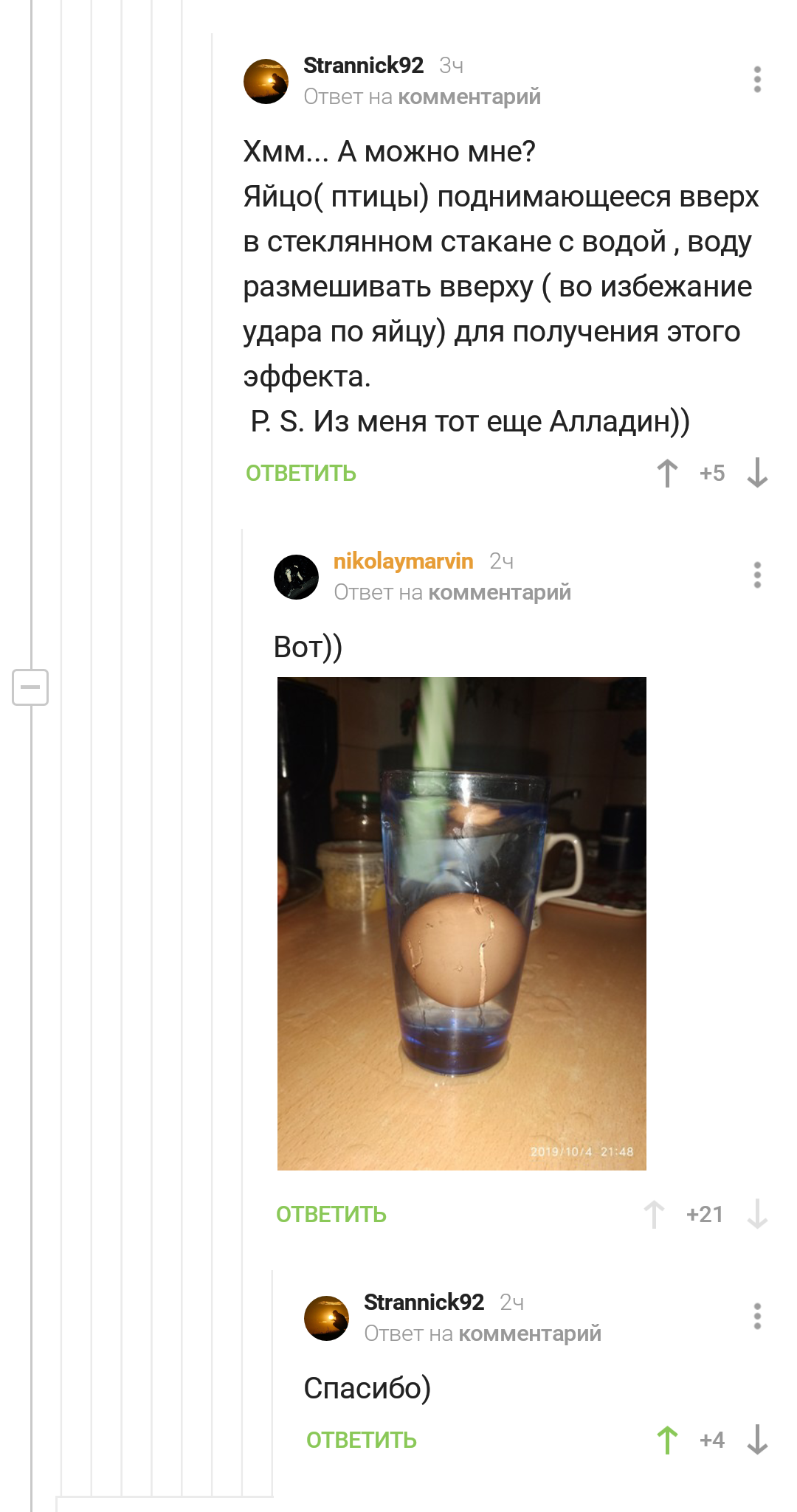
Task: Upvote Strannick92's egg-in-glass comment
Action: (667, 474)
